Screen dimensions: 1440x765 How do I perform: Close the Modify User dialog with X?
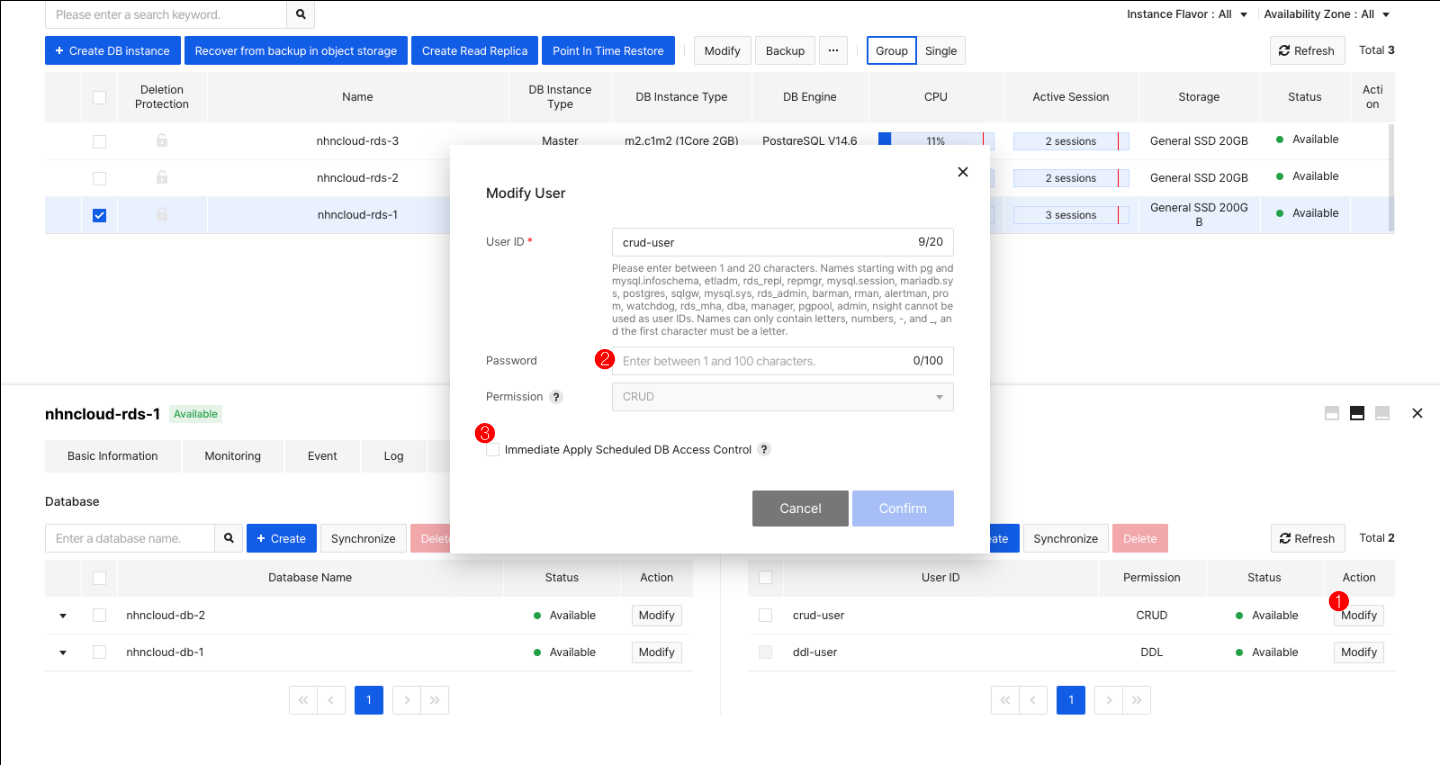pos(963,172)
